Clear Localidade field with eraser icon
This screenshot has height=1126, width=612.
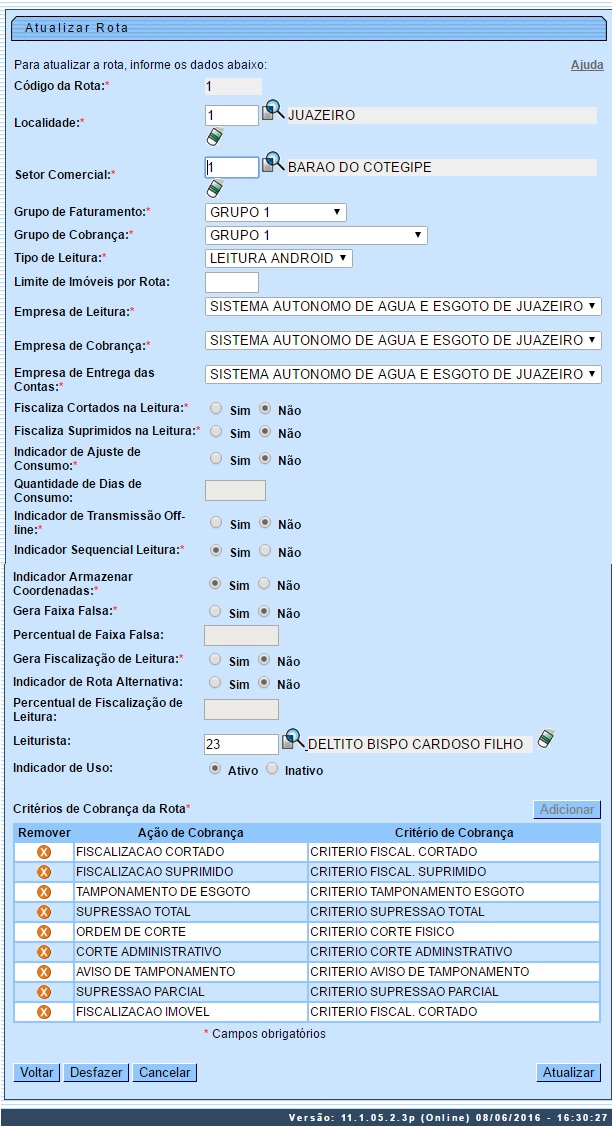tap(215, 136)
